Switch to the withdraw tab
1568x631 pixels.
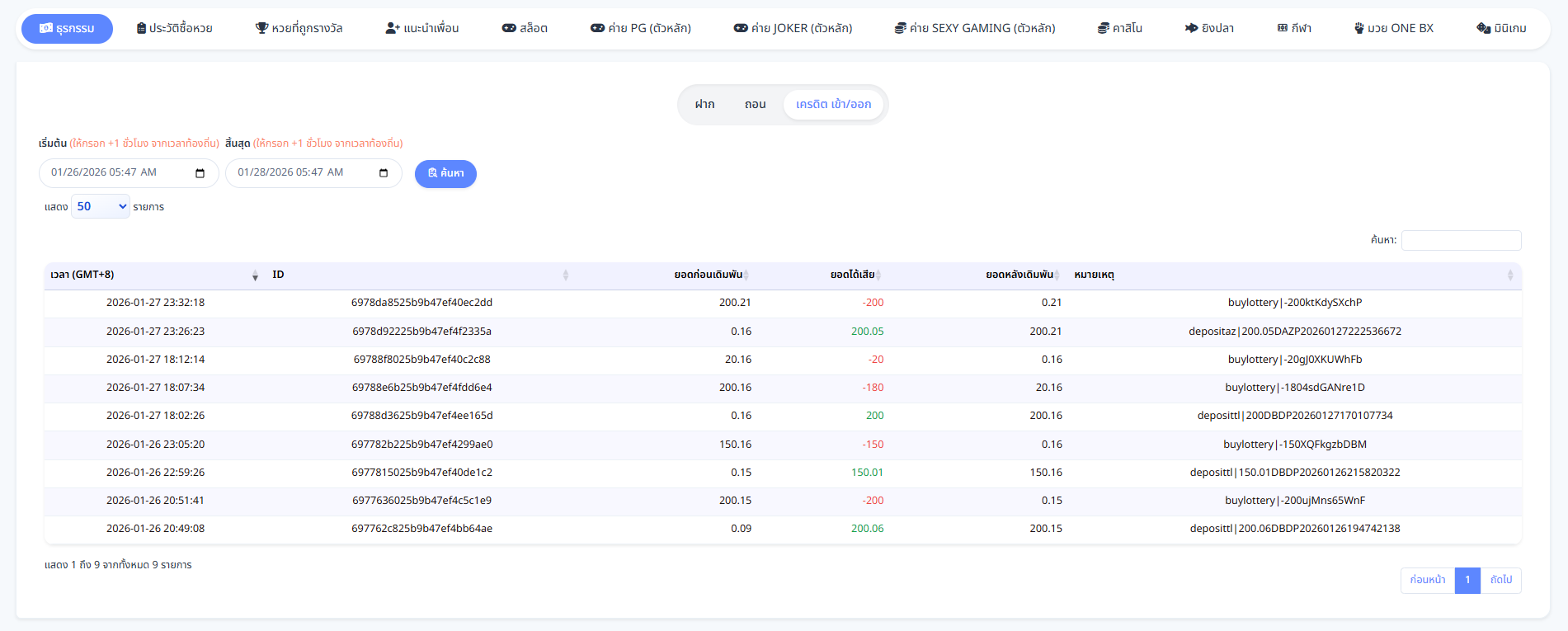[x=755, y=105]
